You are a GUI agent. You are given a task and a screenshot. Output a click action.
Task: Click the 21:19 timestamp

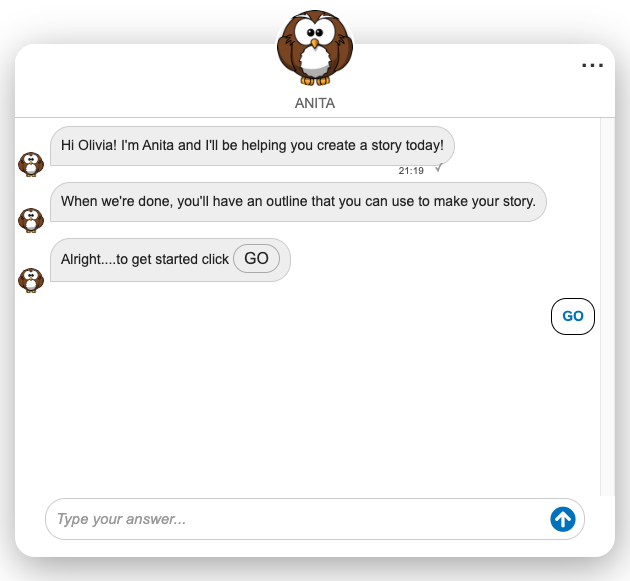click(411, 171)
